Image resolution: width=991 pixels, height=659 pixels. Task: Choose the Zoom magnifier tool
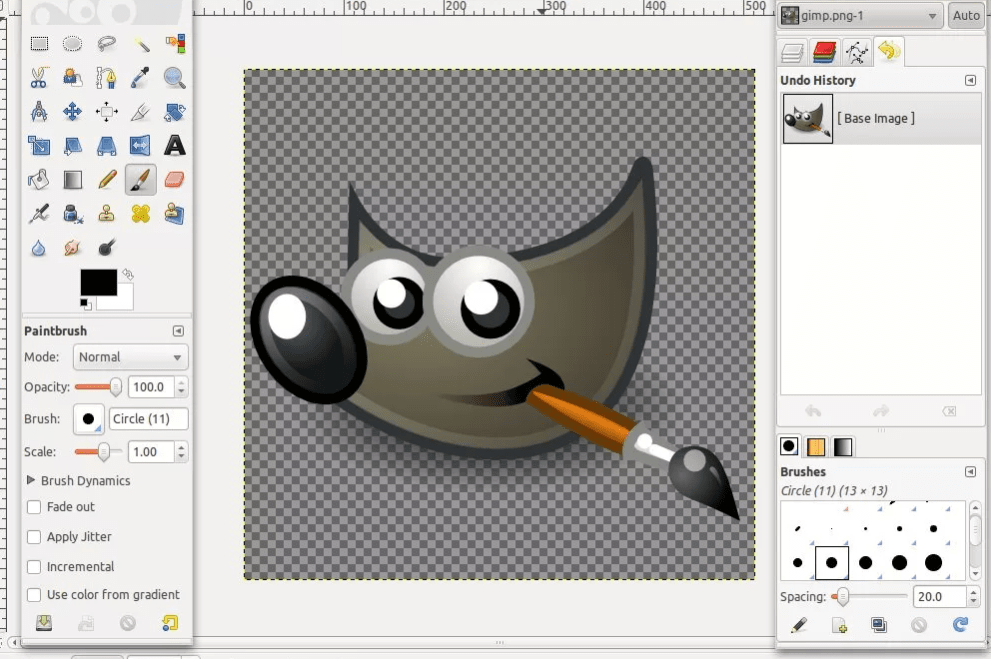point(174,78)
